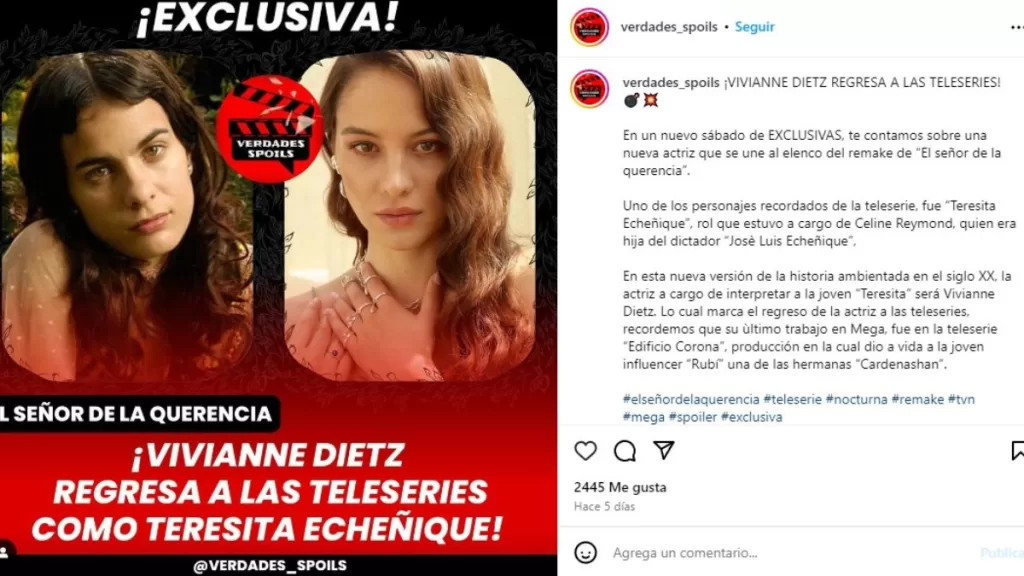Screen dimensions: 1024x576
Task: Click the tagged people icon on the image
Action: 5,552
